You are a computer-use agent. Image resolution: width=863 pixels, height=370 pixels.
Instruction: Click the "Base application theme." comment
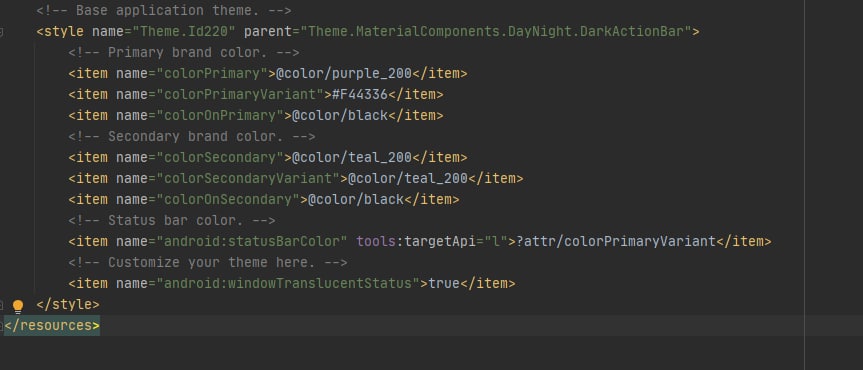pos(164,10)
